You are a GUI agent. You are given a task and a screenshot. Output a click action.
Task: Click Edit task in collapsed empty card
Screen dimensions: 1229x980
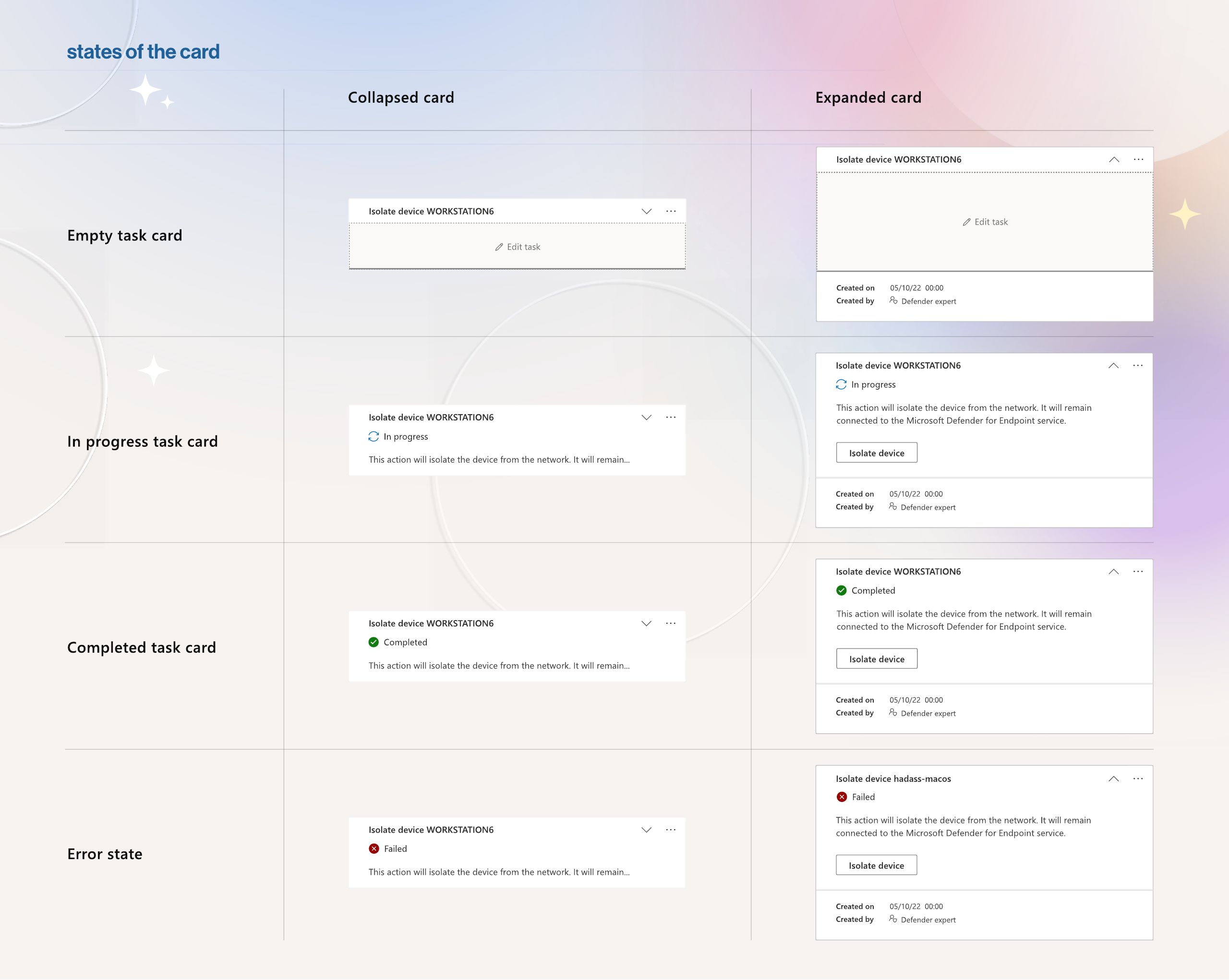[x=518, y=247]
